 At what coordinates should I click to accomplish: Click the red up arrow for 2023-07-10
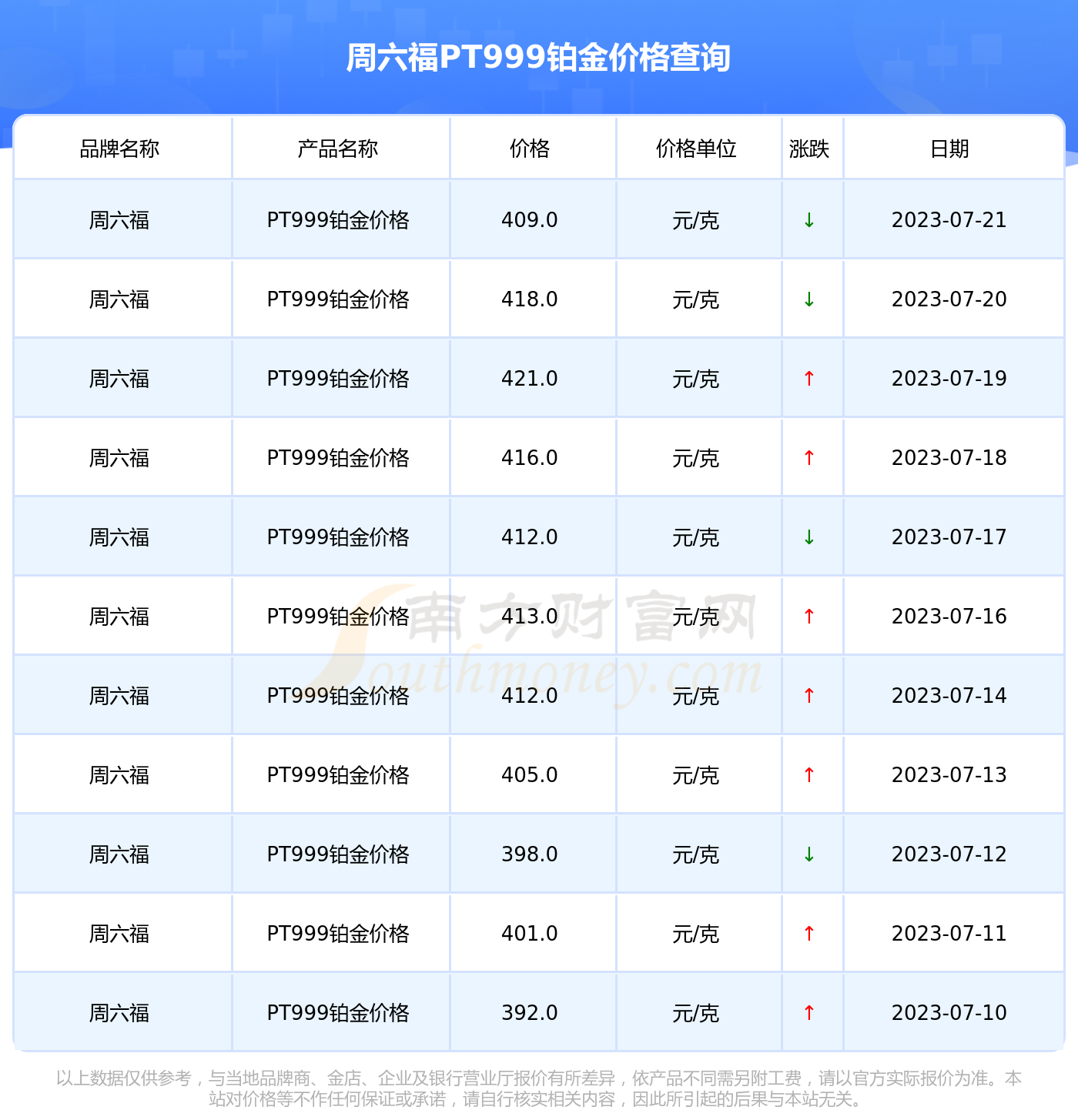tap(809, 1013)
